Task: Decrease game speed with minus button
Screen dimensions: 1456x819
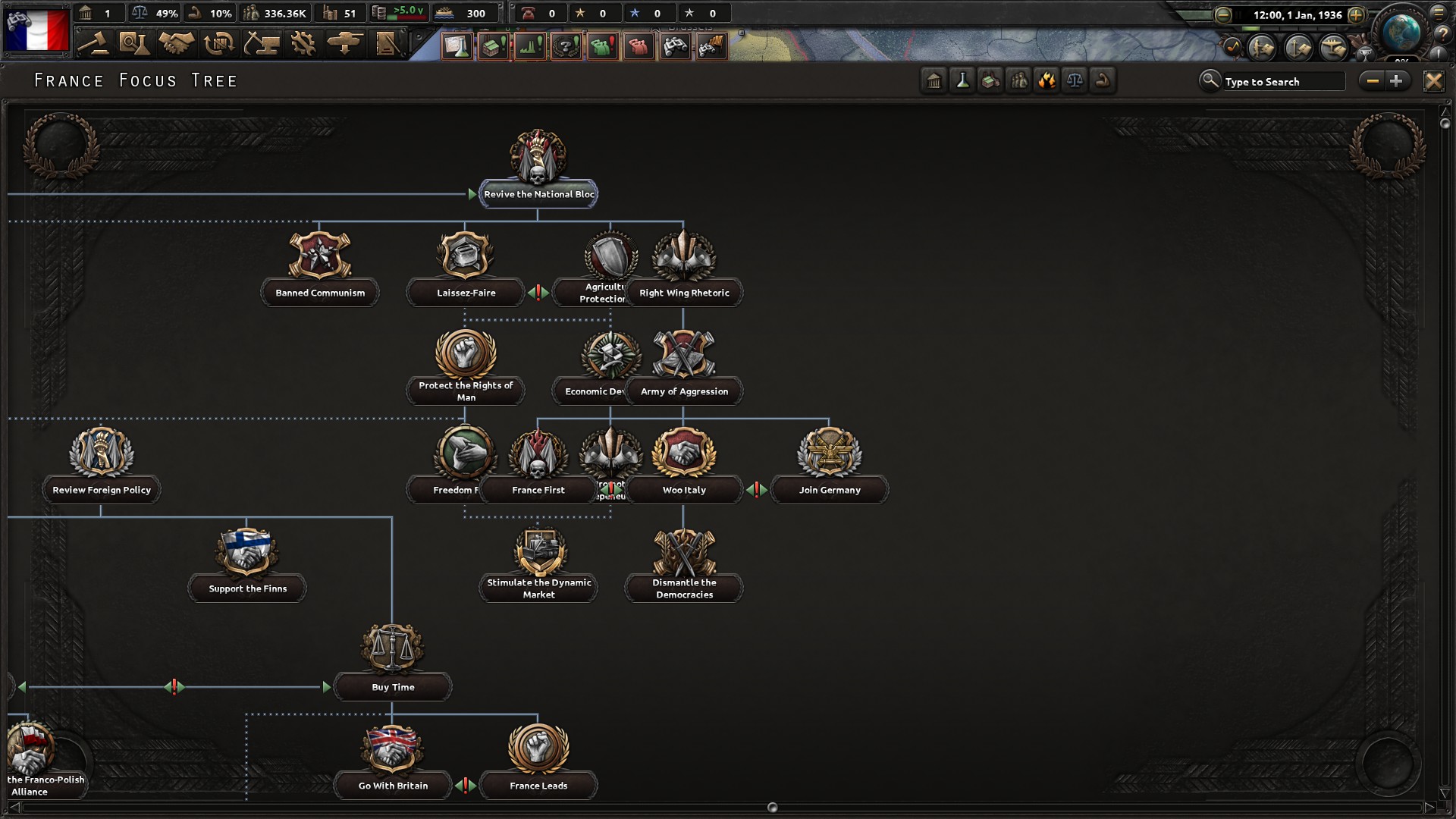Action: (x=1223, y=14)
